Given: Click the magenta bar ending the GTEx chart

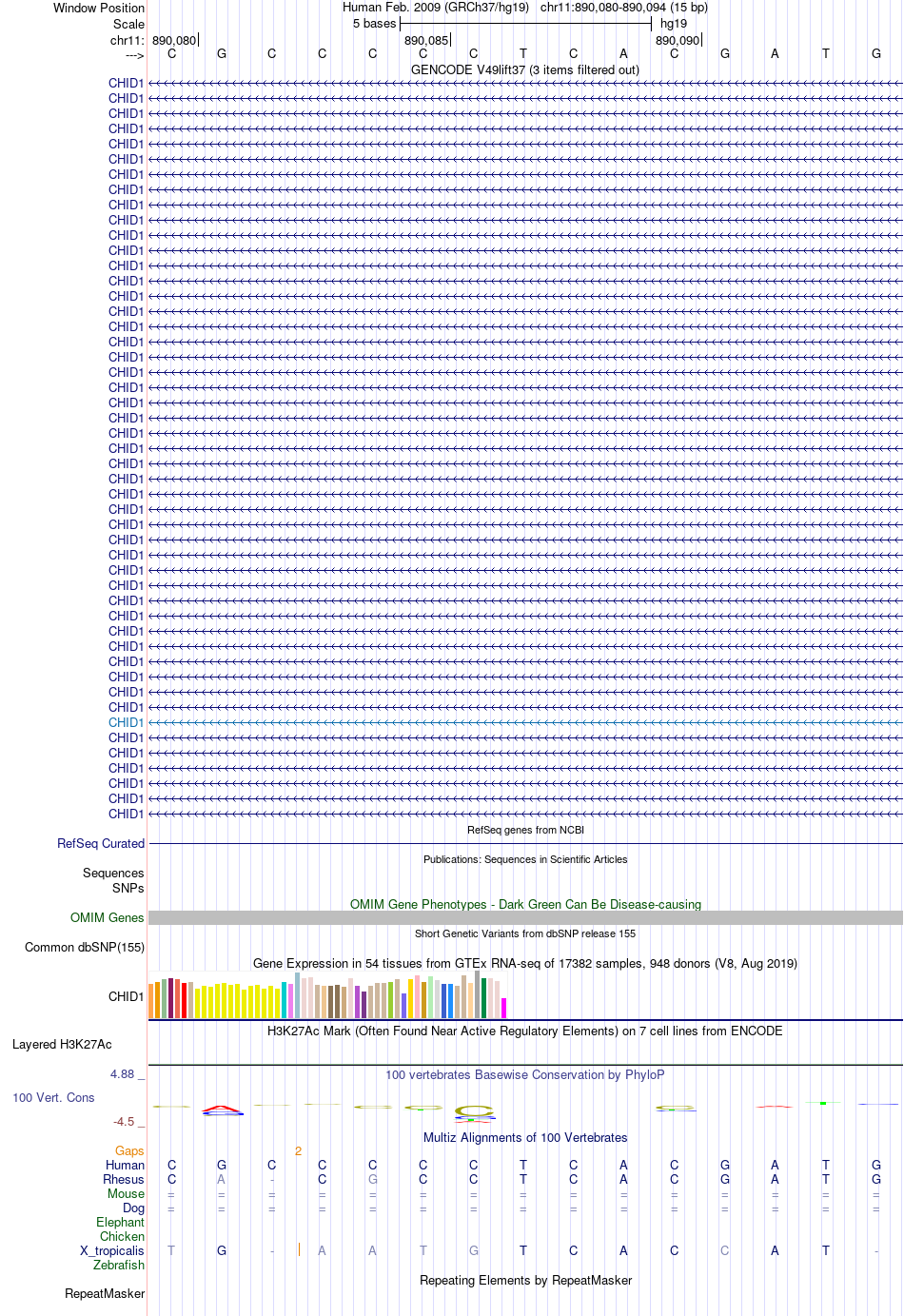Looking at the screenshot, I should tap(504, 1008).
